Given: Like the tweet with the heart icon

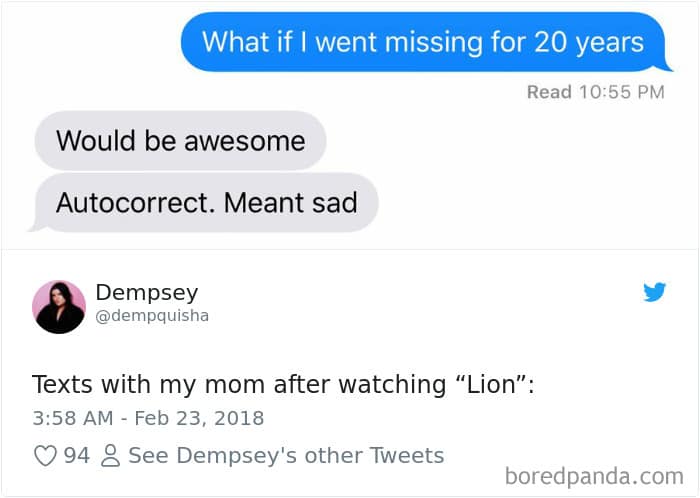Looking at the screenshot, I should coord(45,456).
